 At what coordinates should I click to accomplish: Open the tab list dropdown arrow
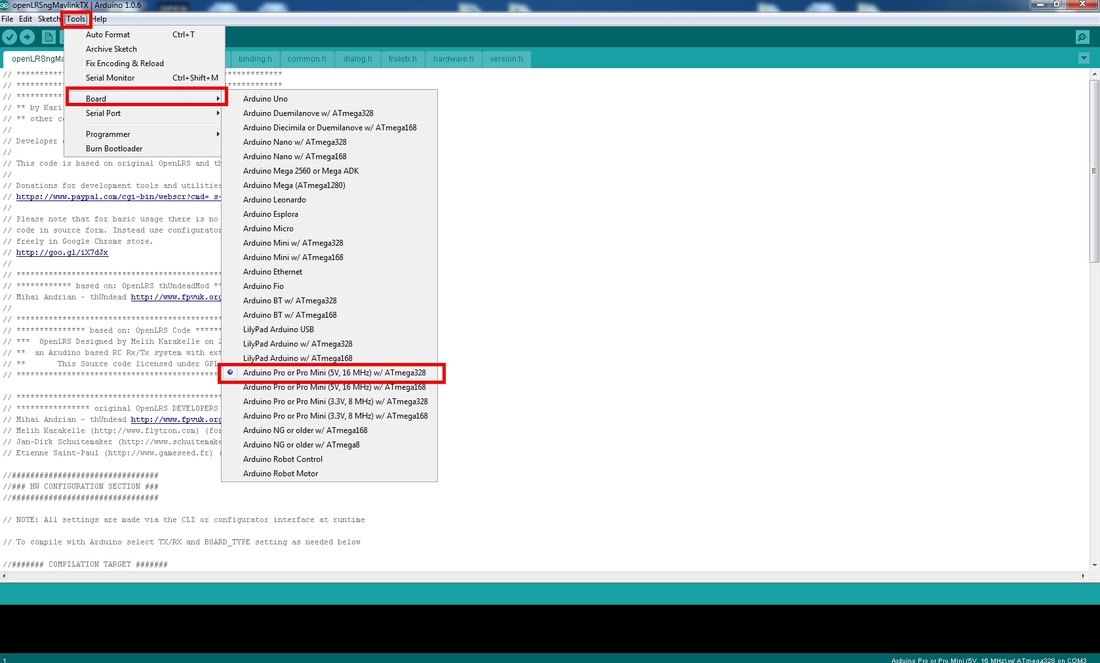pos(1083,59)
